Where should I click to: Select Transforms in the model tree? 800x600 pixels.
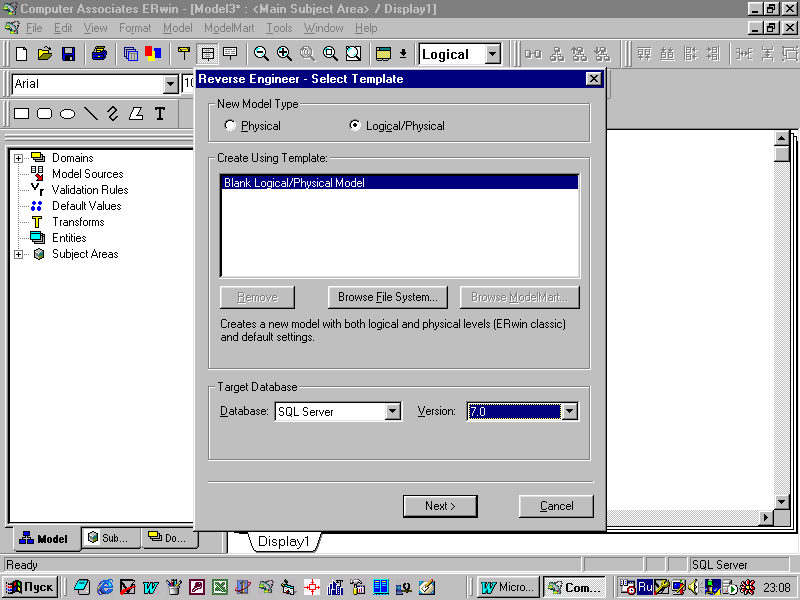pos(78,222)
